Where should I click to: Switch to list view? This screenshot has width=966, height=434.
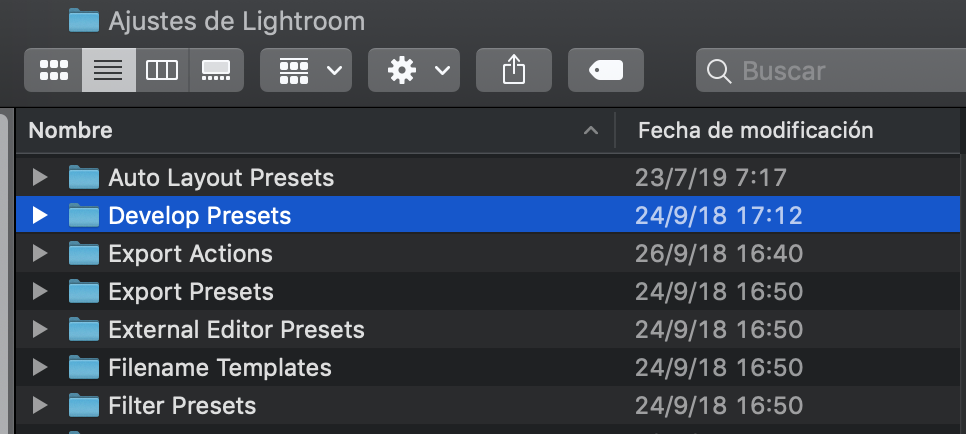pyautogui.click(x=108, y=70)
